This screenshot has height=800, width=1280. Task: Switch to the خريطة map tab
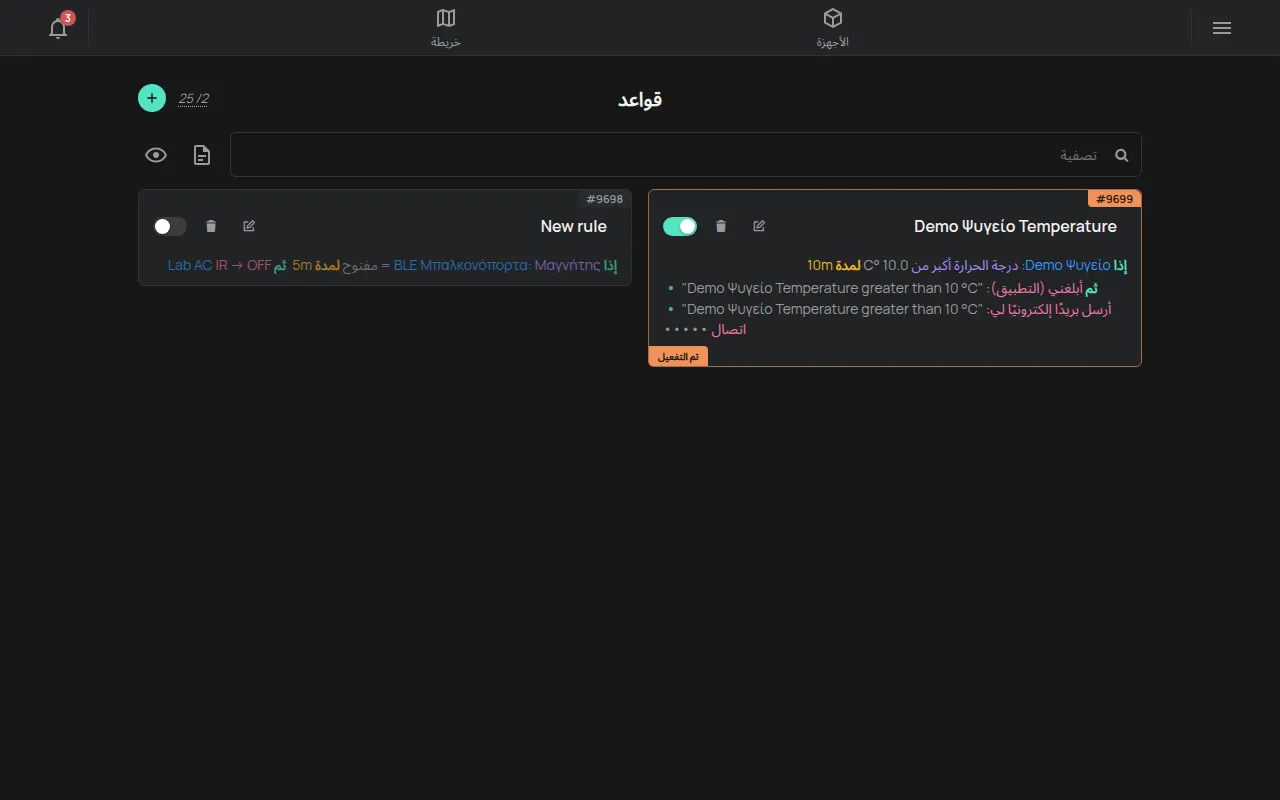coord(446,28)
